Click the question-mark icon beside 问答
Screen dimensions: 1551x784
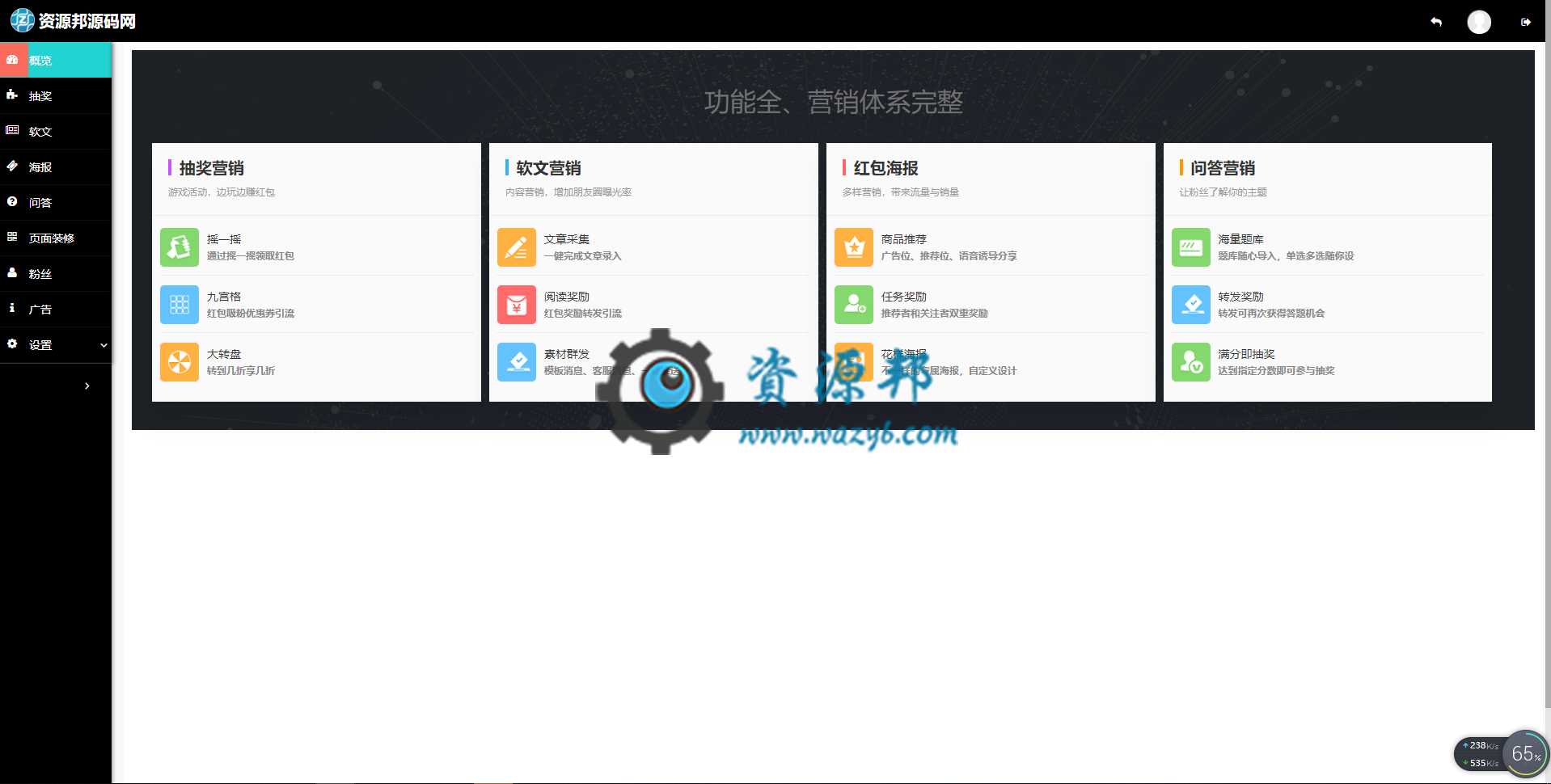click(12, 201)
